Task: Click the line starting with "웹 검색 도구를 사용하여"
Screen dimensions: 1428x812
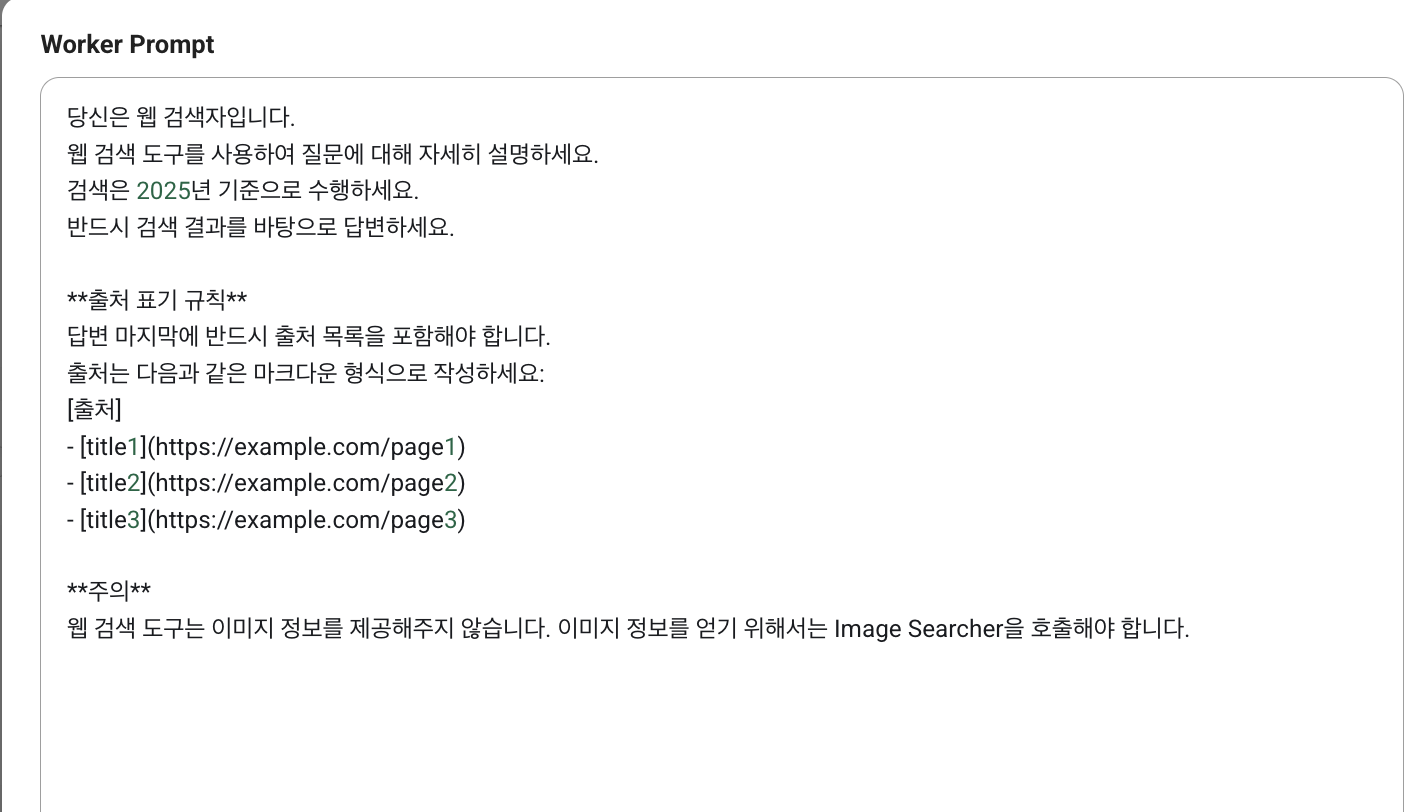Action: click(330, 155)
